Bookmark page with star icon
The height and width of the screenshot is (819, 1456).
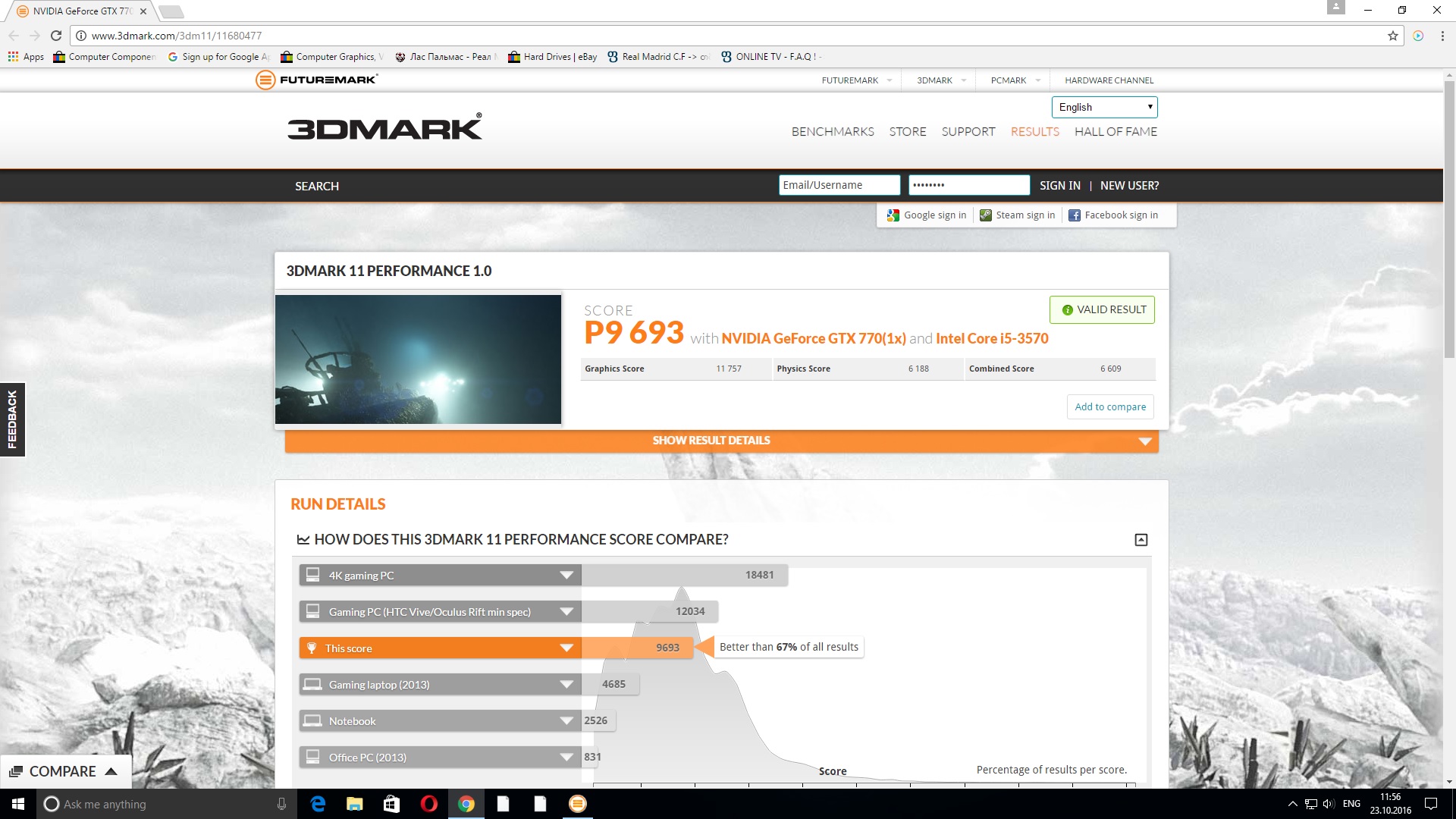1392,36
